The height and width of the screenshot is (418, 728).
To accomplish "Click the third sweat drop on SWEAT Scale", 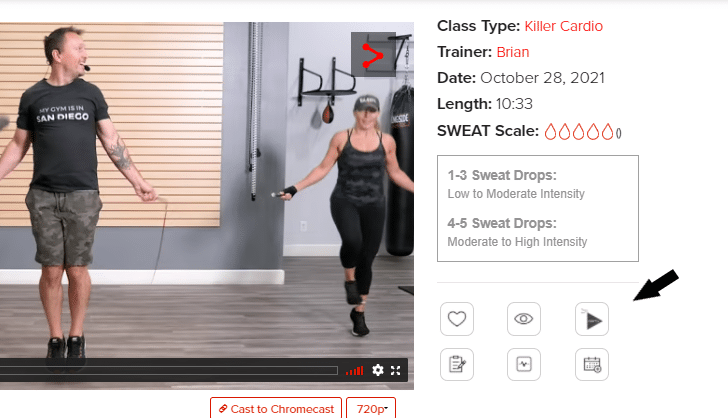I will click(578, 132).
